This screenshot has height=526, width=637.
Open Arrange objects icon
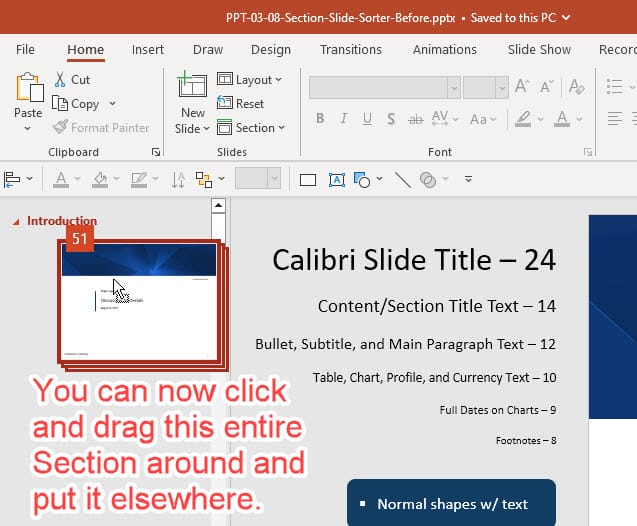[x=204, y=179]
